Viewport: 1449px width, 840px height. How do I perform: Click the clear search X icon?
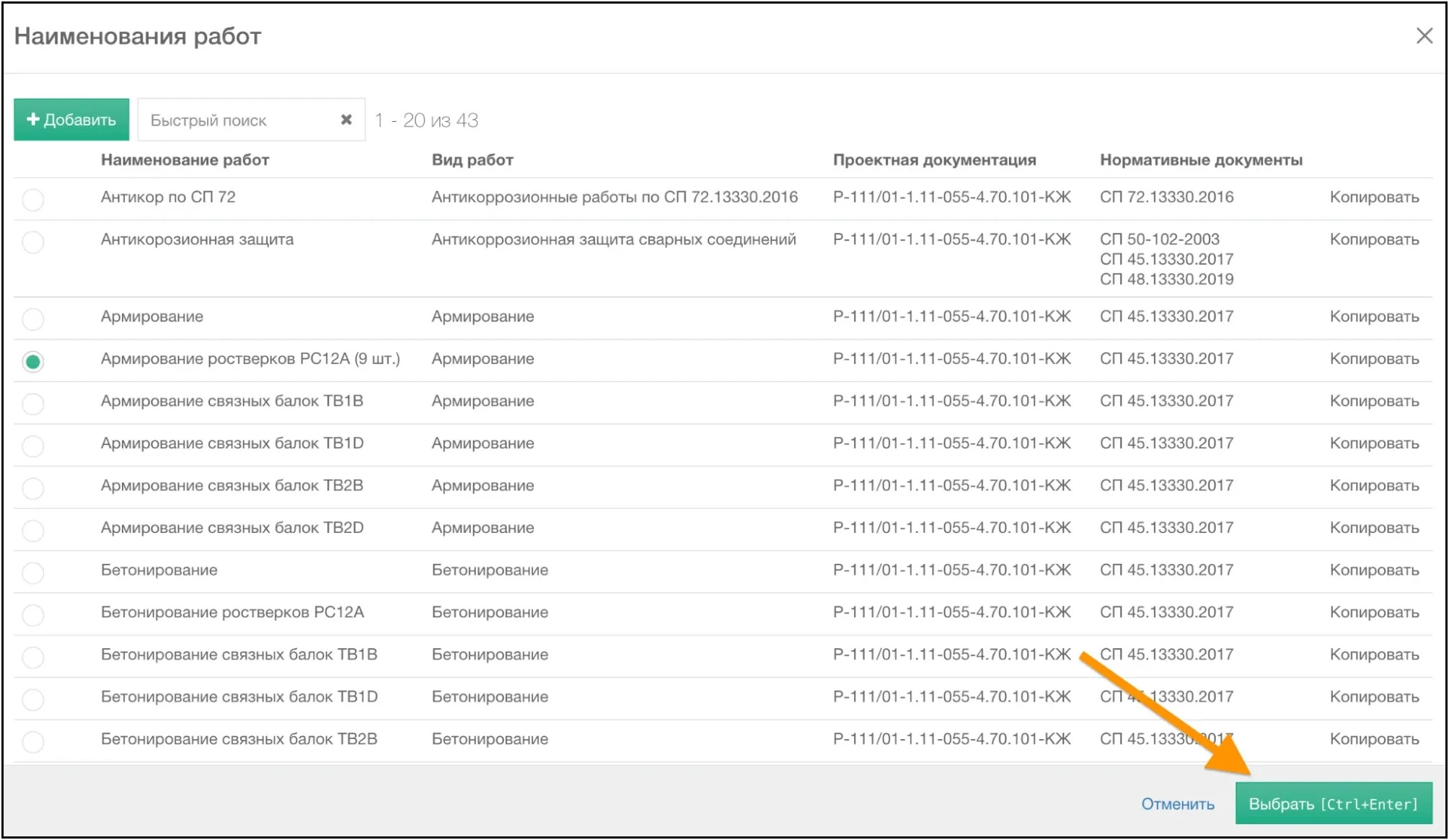tap(346, 120)
